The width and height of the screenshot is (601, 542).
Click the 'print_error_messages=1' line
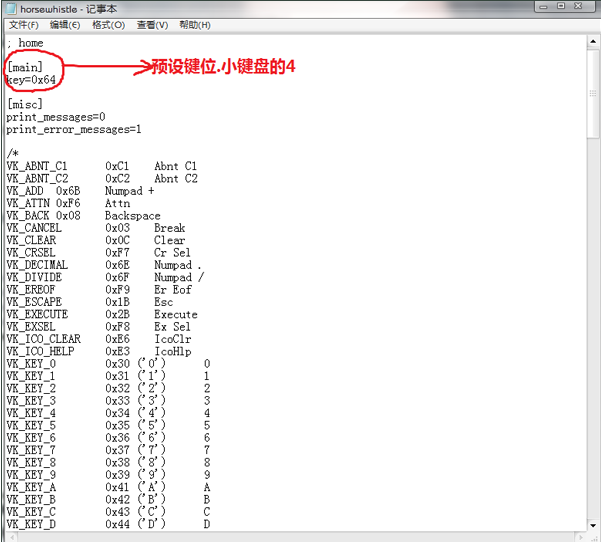(74, 130)
